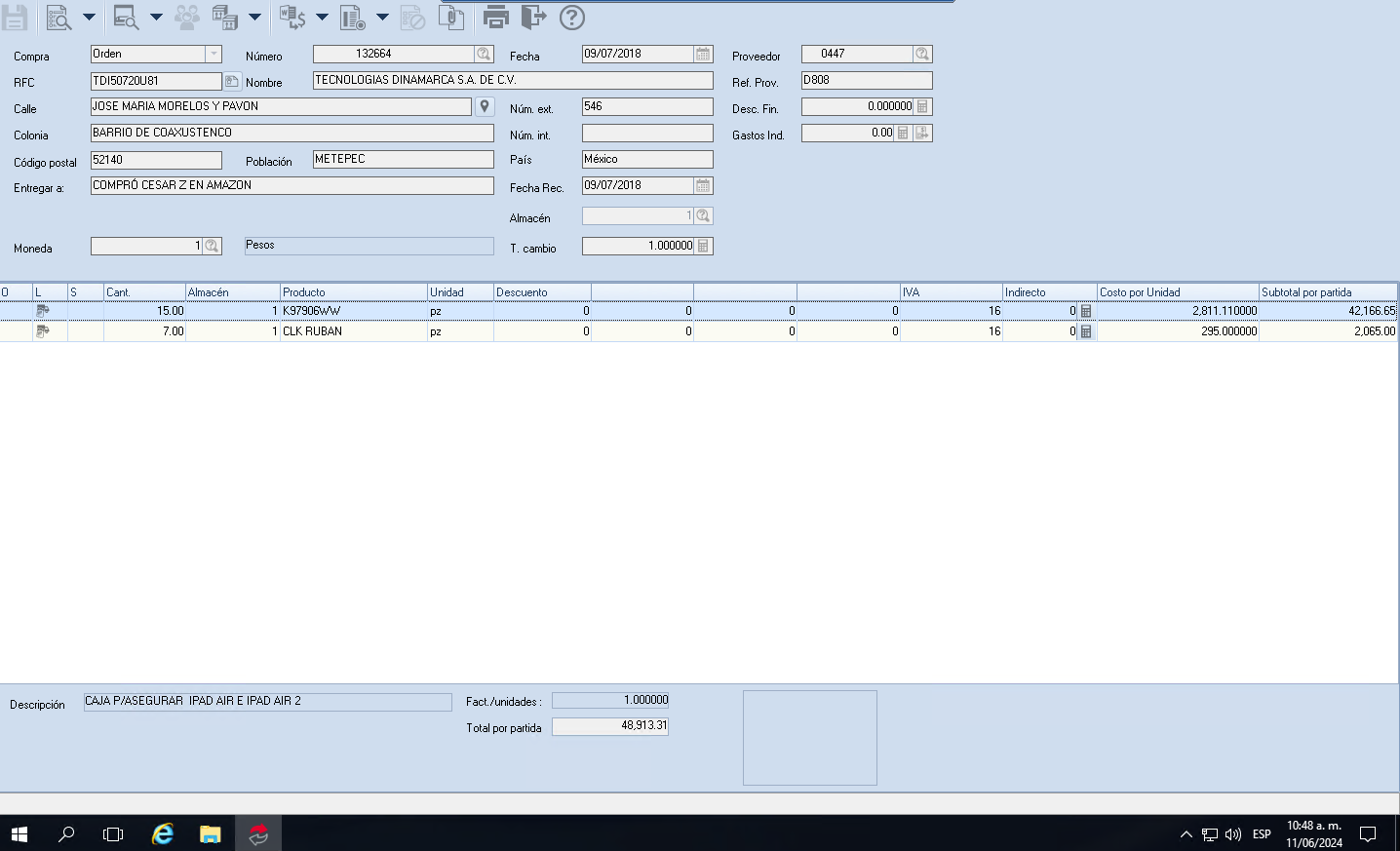Viewport: 1400px width, 851px height.
Task: Click the map pin icon beside Calle
Action: point(485,106)
